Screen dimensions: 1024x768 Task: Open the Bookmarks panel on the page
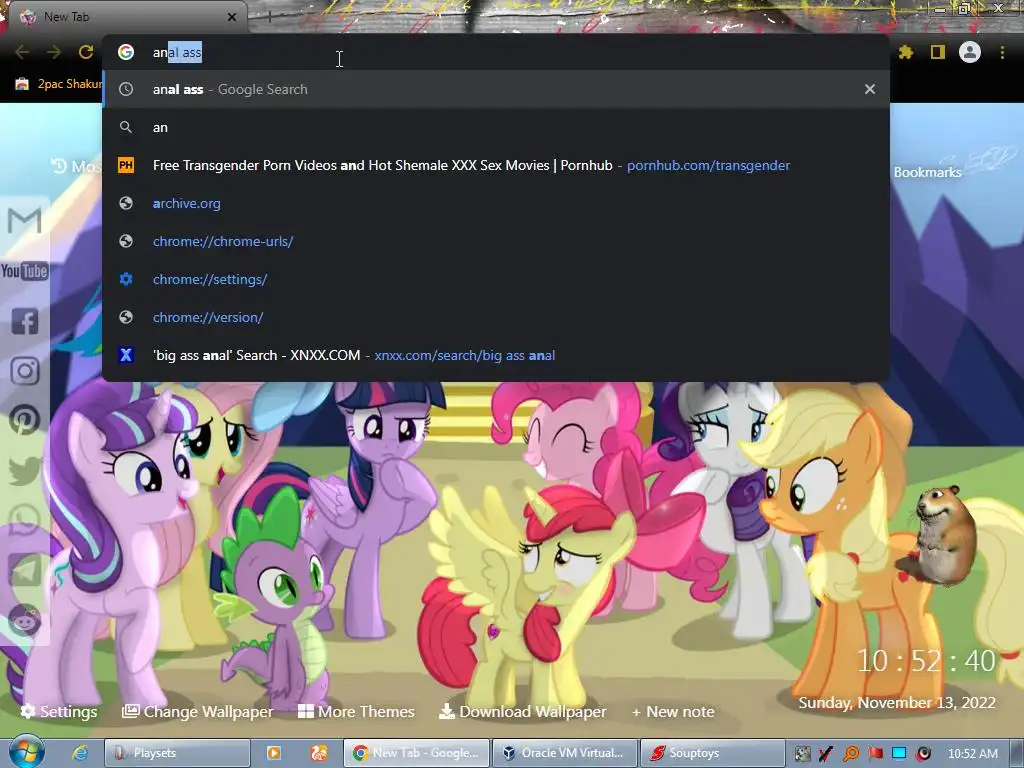point(927,172)
